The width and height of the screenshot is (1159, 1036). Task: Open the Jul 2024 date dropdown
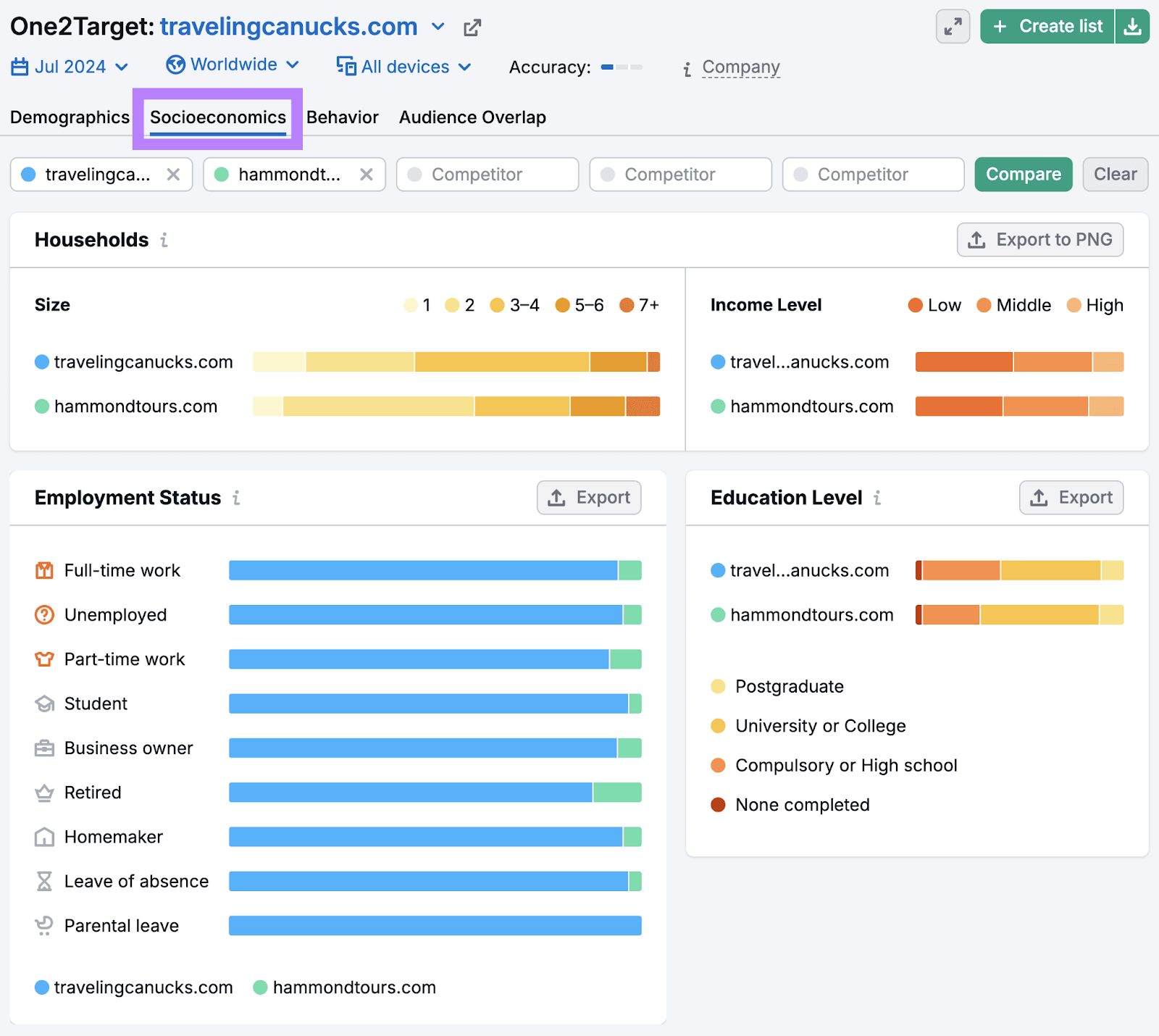tap(70, 67)
